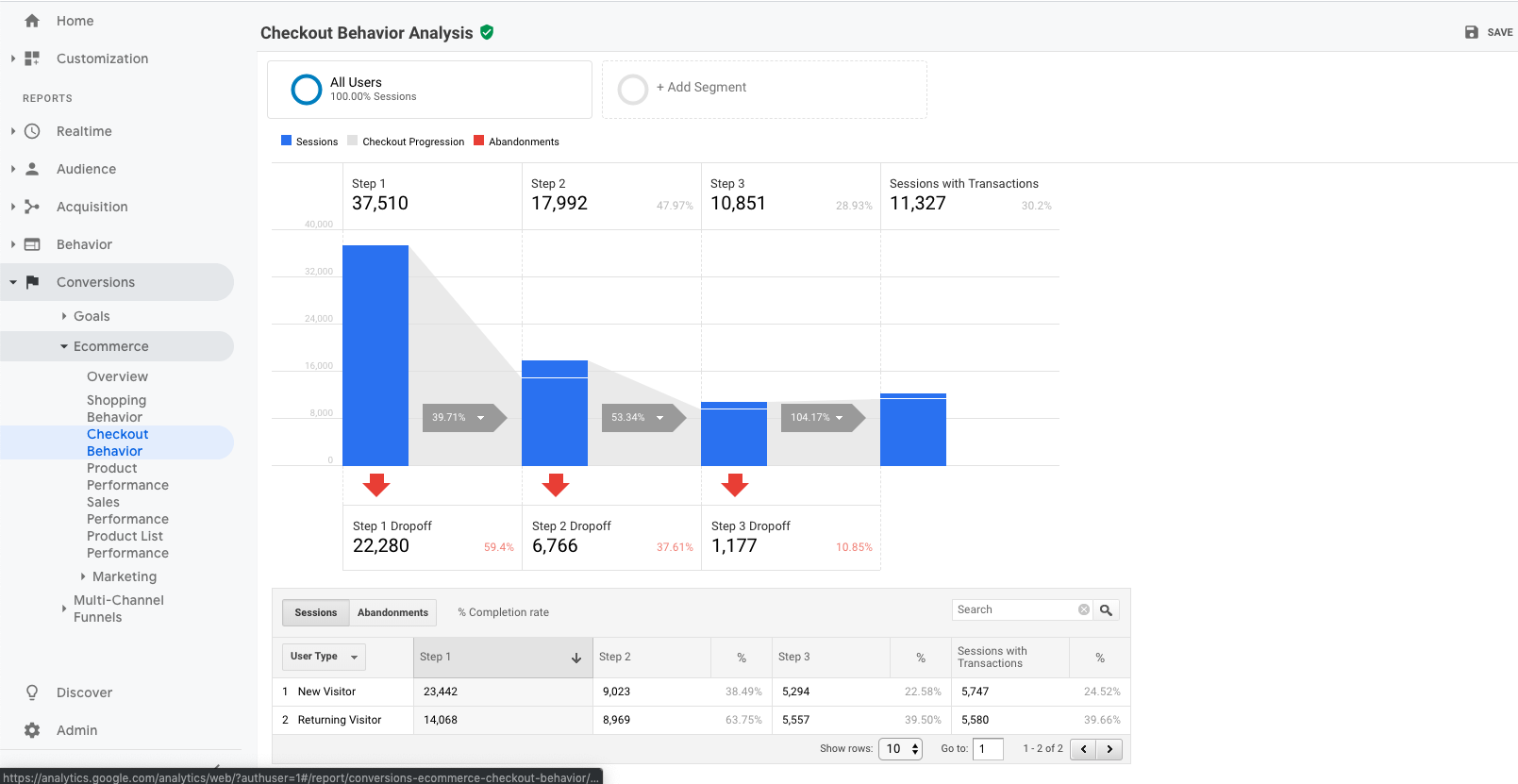Open Sales Performance report
This screenshot has height=784, width=1518.
[127, 510]
